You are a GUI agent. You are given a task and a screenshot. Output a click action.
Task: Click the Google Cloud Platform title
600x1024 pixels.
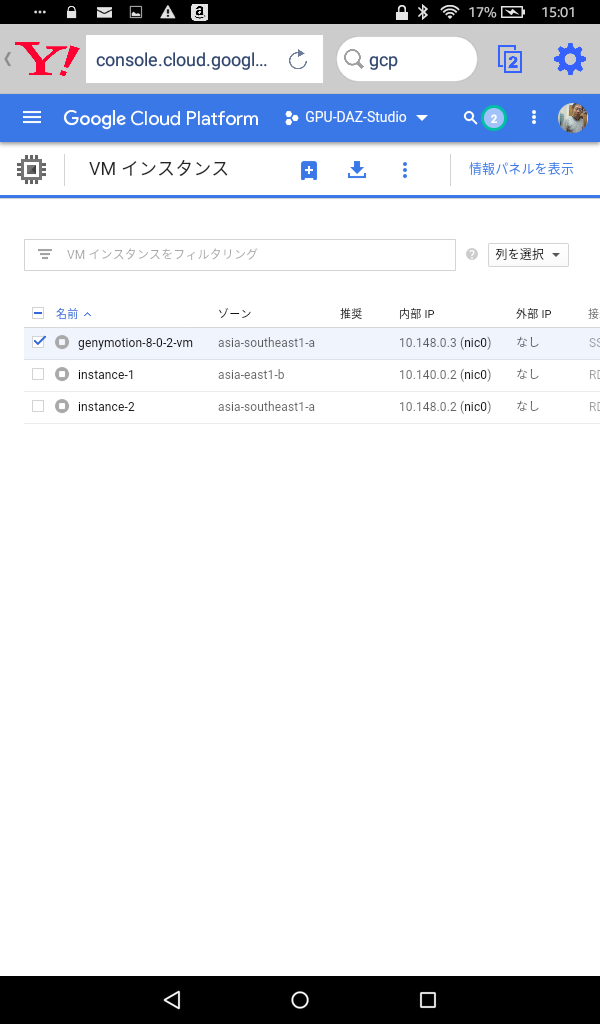click(161, 118)
